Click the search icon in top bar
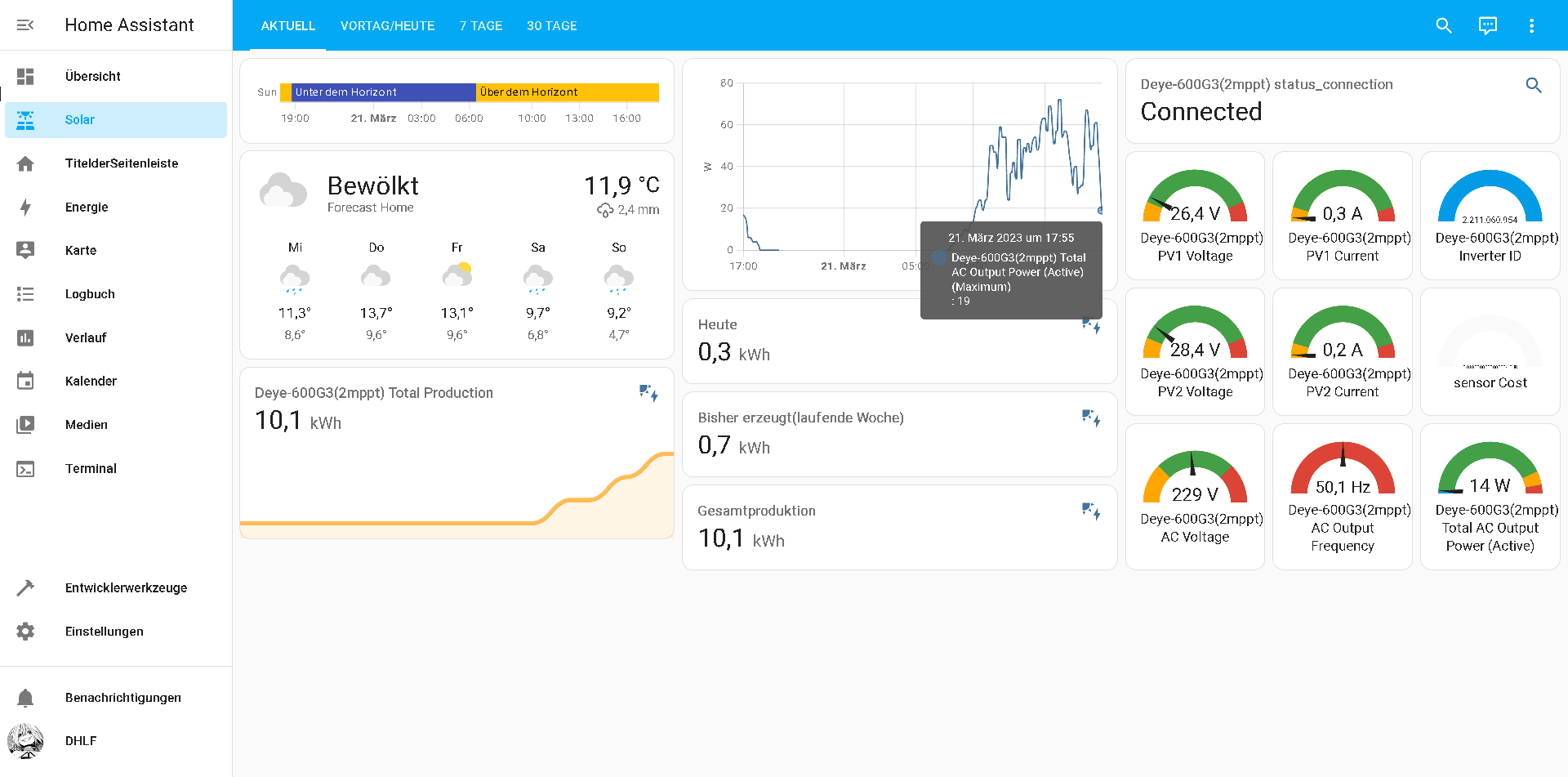The image size is (1568, 777). (x=1444, y=25)
